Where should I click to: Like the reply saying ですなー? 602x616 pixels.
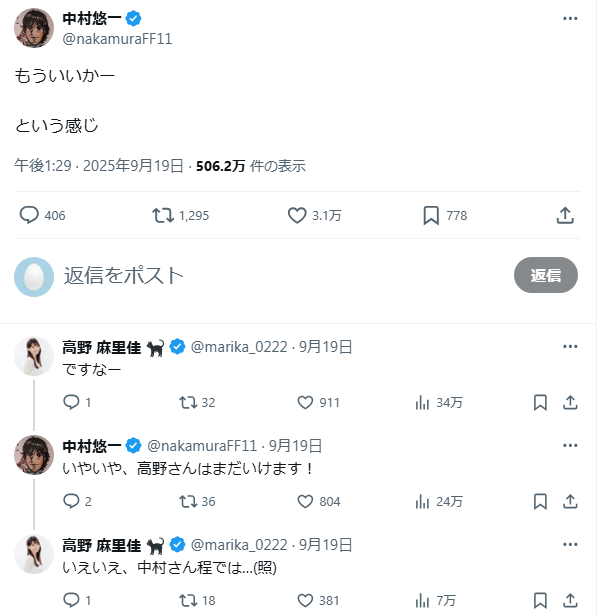[x=306, y=402]
